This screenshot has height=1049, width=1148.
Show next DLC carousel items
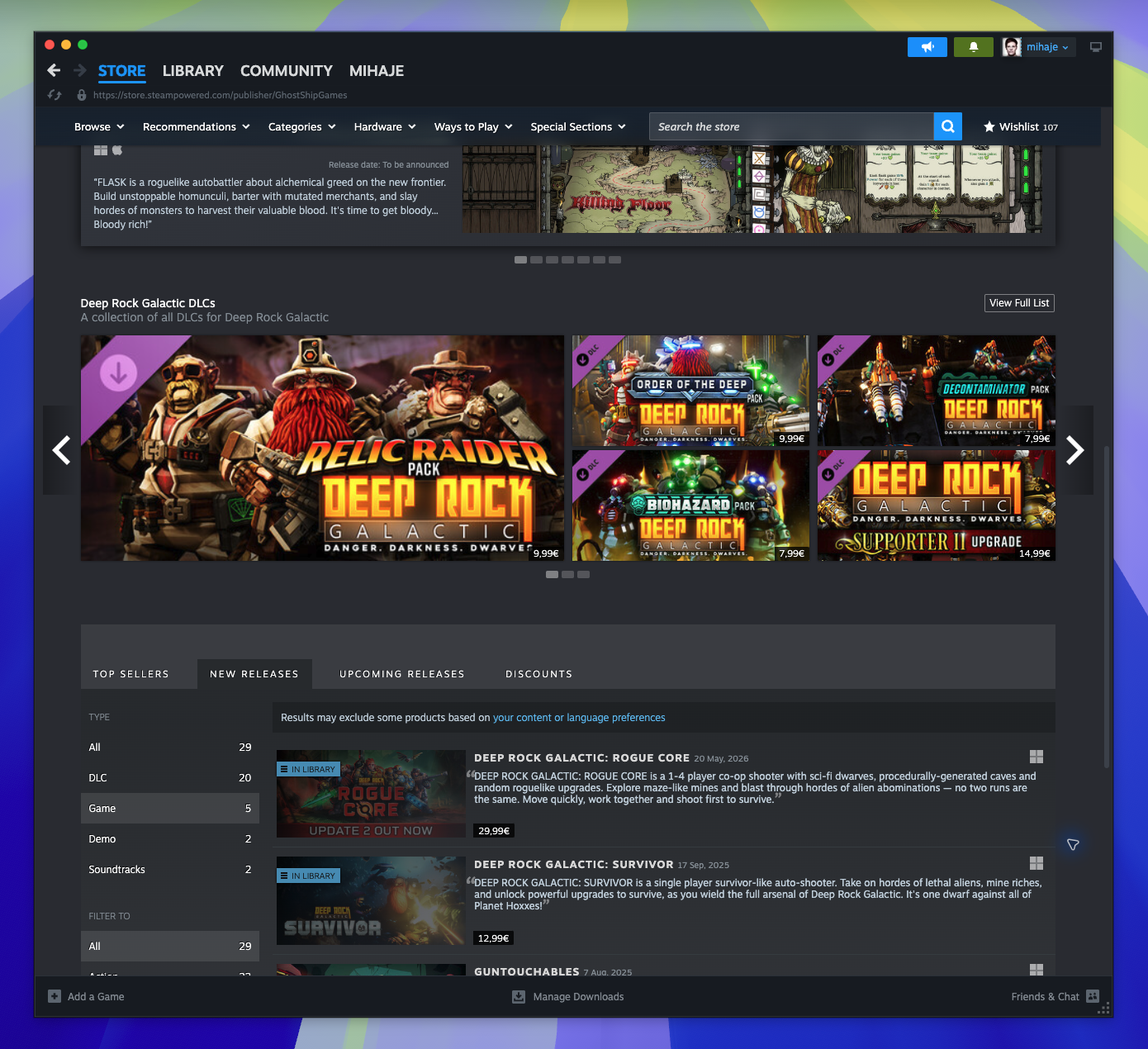click(1074, 450)
